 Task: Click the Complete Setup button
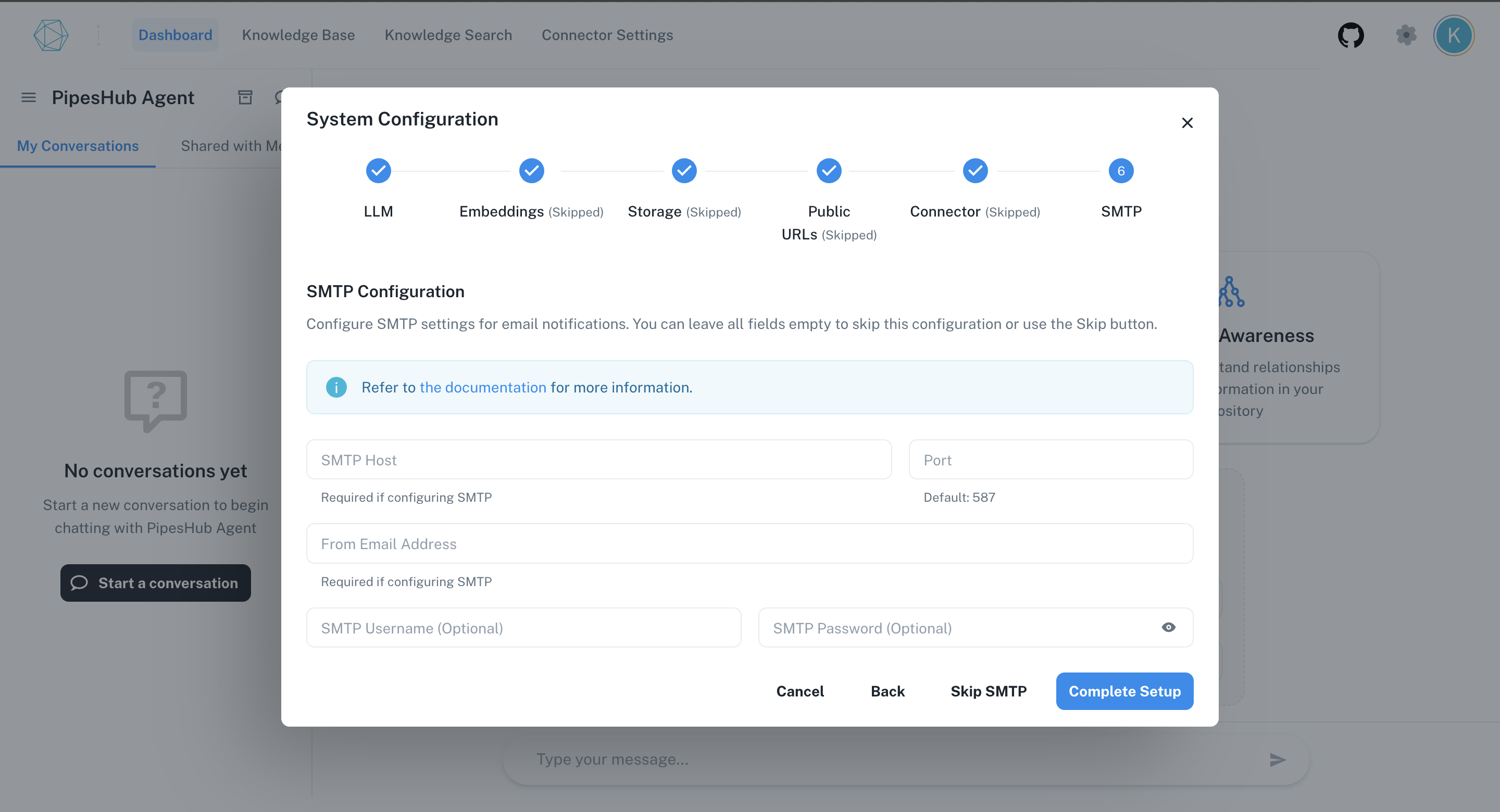coord(1124,691)
